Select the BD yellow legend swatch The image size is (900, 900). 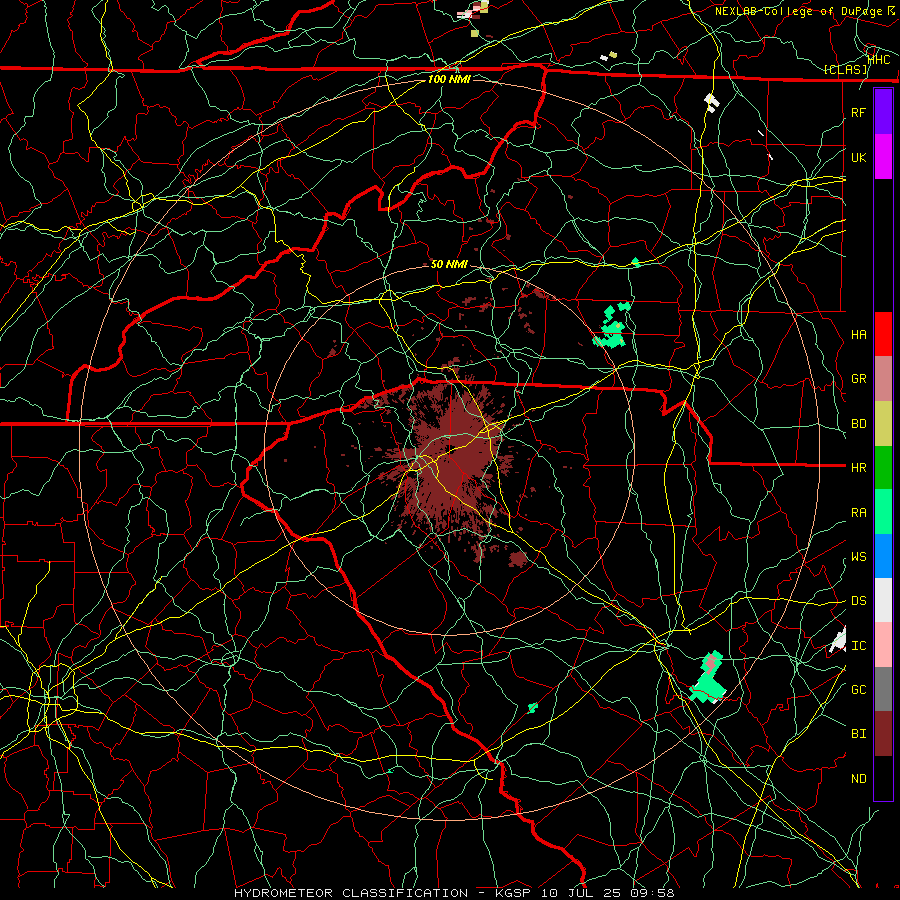pyautogui.click(x=883, y=424)
